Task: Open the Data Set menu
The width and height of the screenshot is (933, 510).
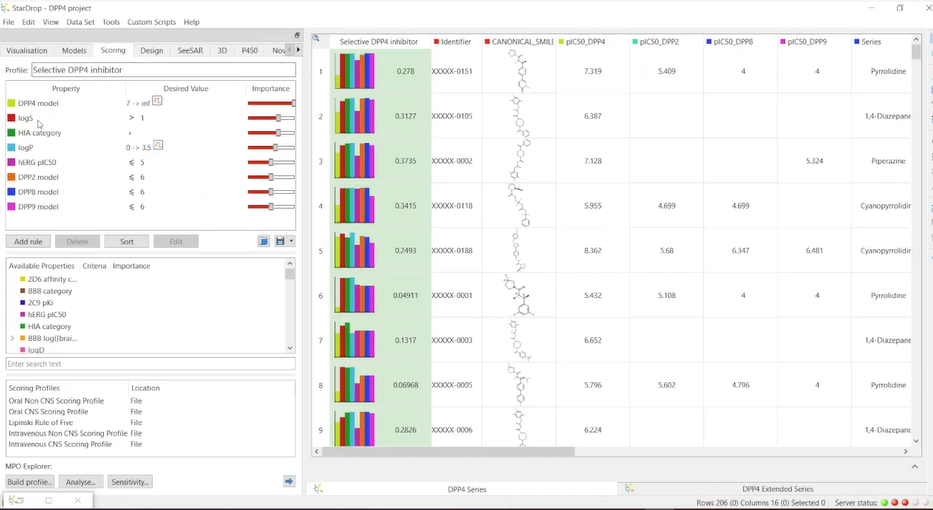Action: 81,22
